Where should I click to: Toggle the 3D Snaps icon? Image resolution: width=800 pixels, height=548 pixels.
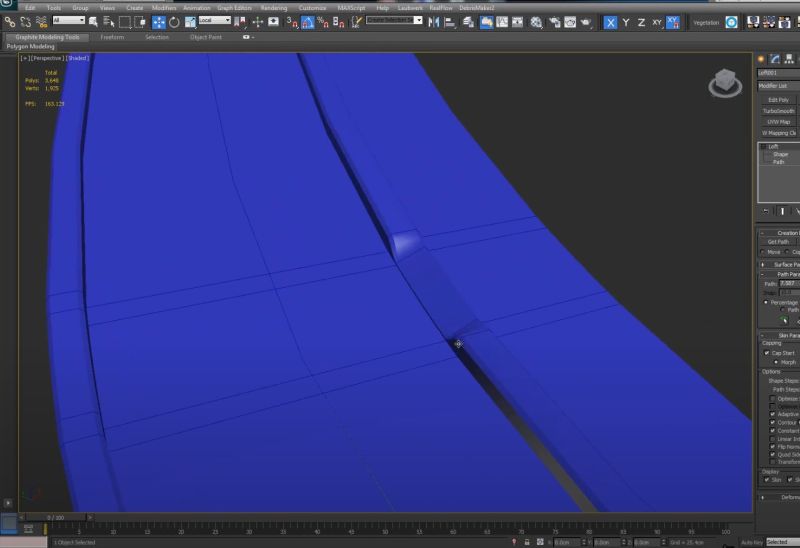coord(292,22)
